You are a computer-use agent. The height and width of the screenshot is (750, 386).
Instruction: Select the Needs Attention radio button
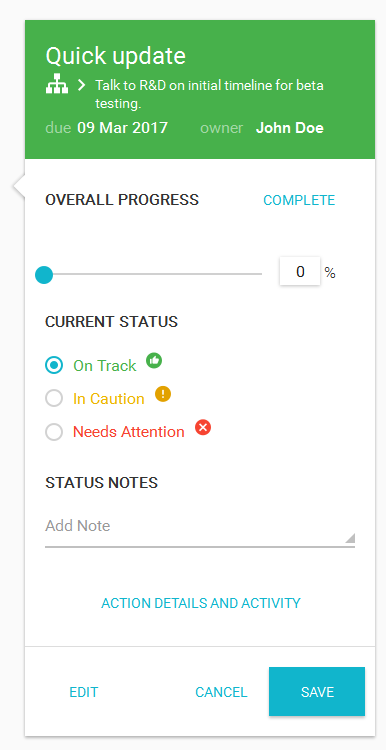pos(54,431)
